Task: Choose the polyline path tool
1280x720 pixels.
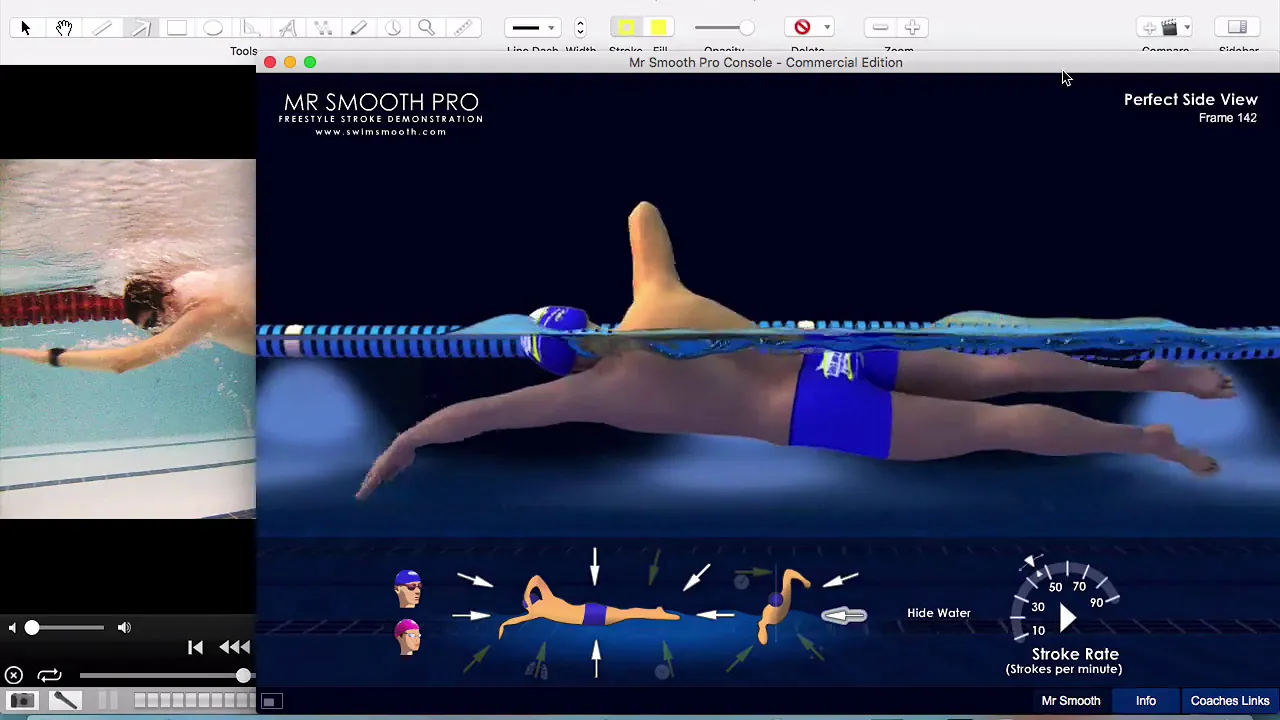Action: pos(323,28)
